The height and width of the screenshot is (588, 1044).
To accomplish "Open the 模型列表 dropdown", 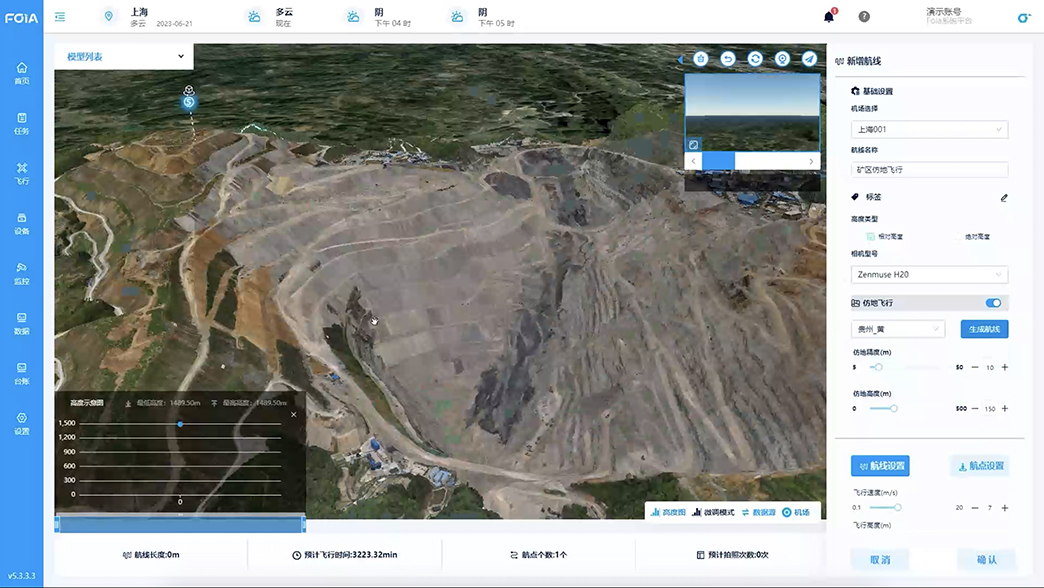I will [124, 57].
